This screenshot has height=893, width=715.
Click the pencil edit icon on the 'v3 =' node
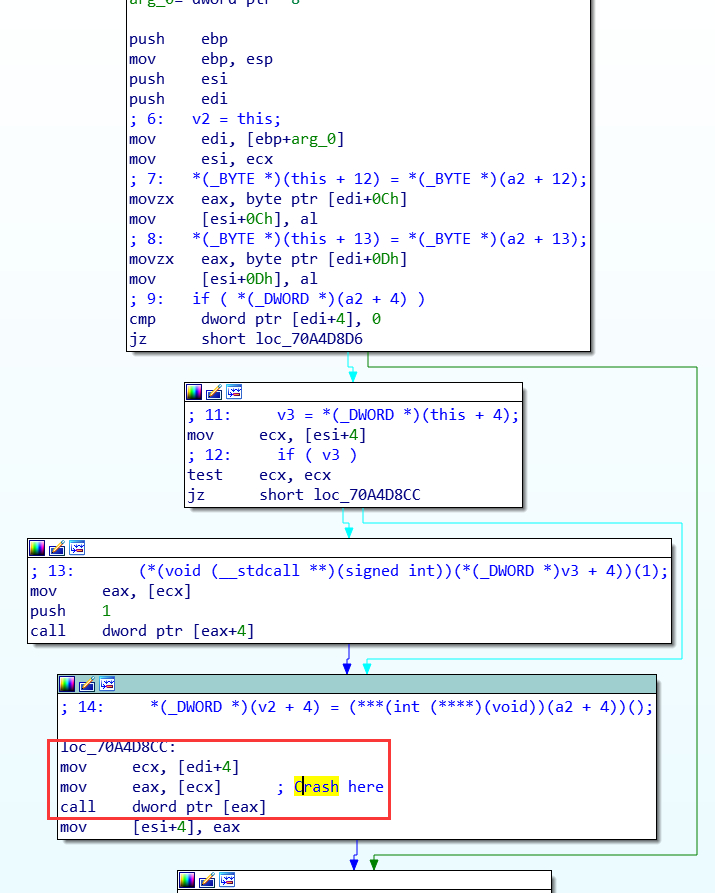coord(214,392)
